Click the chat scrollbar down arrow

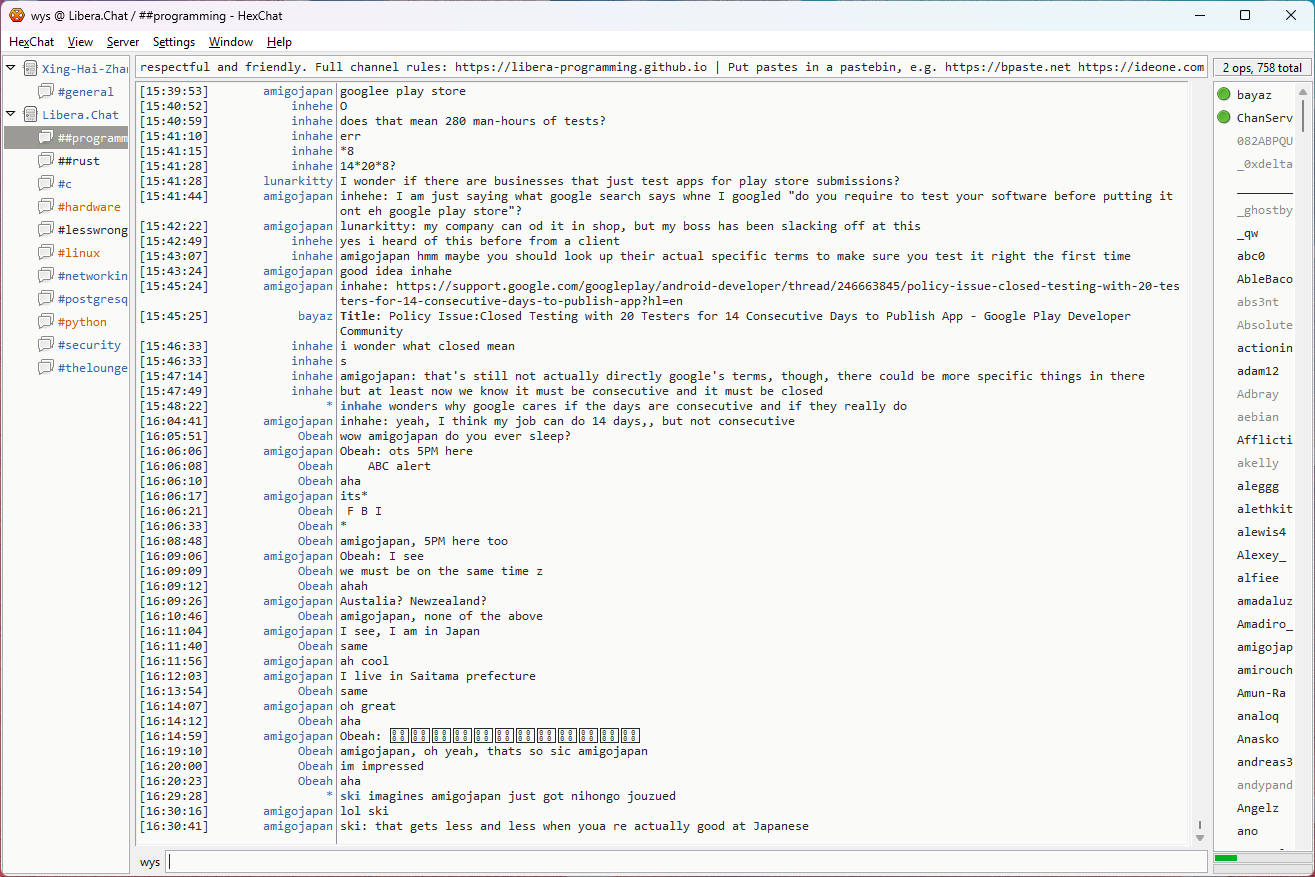pos(1200,837)
